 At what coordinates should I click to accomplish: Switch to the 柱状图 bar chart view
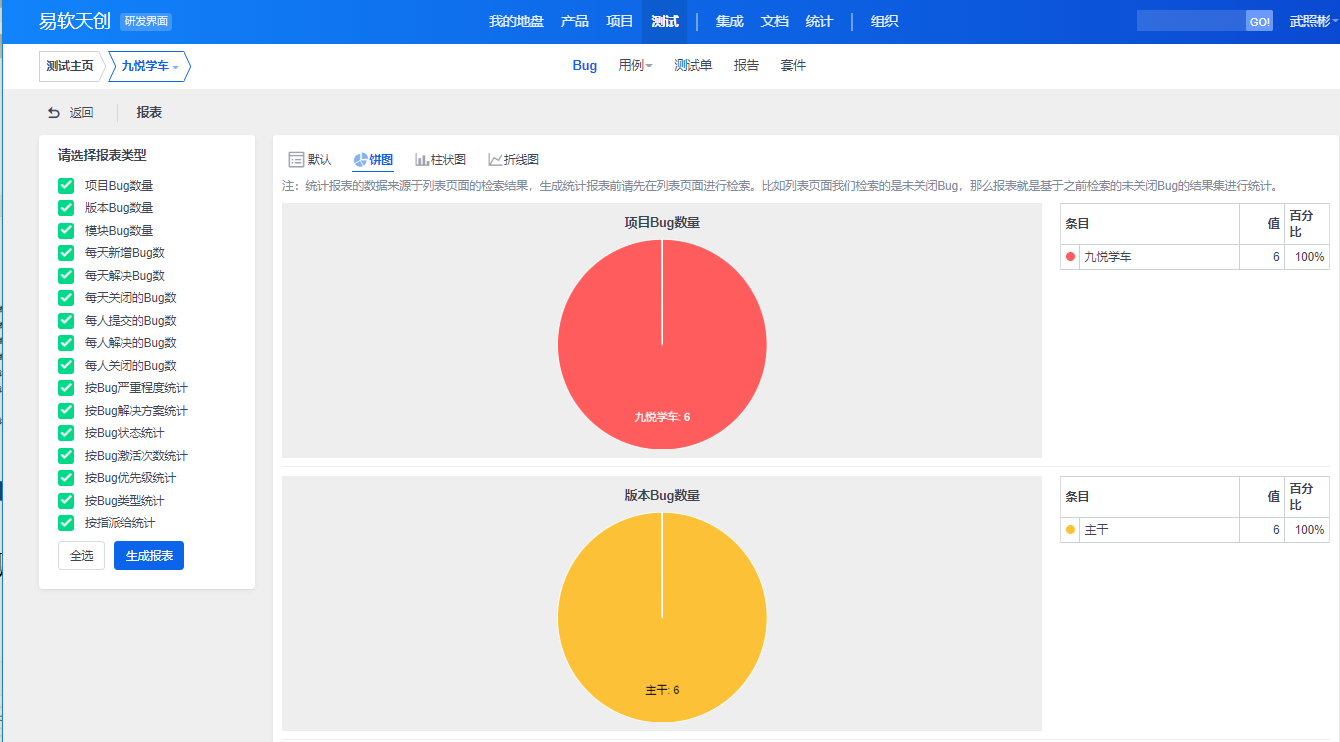(x=440, y=160)
